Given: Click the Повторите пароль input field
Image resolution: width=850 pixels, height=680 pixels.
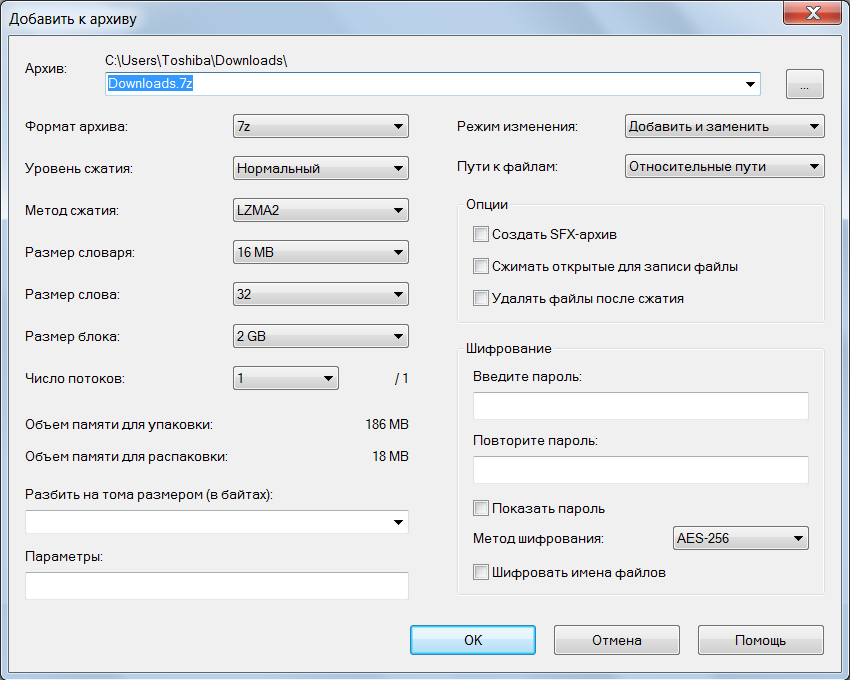Looking at the screenshot, I should pos(640,470).
